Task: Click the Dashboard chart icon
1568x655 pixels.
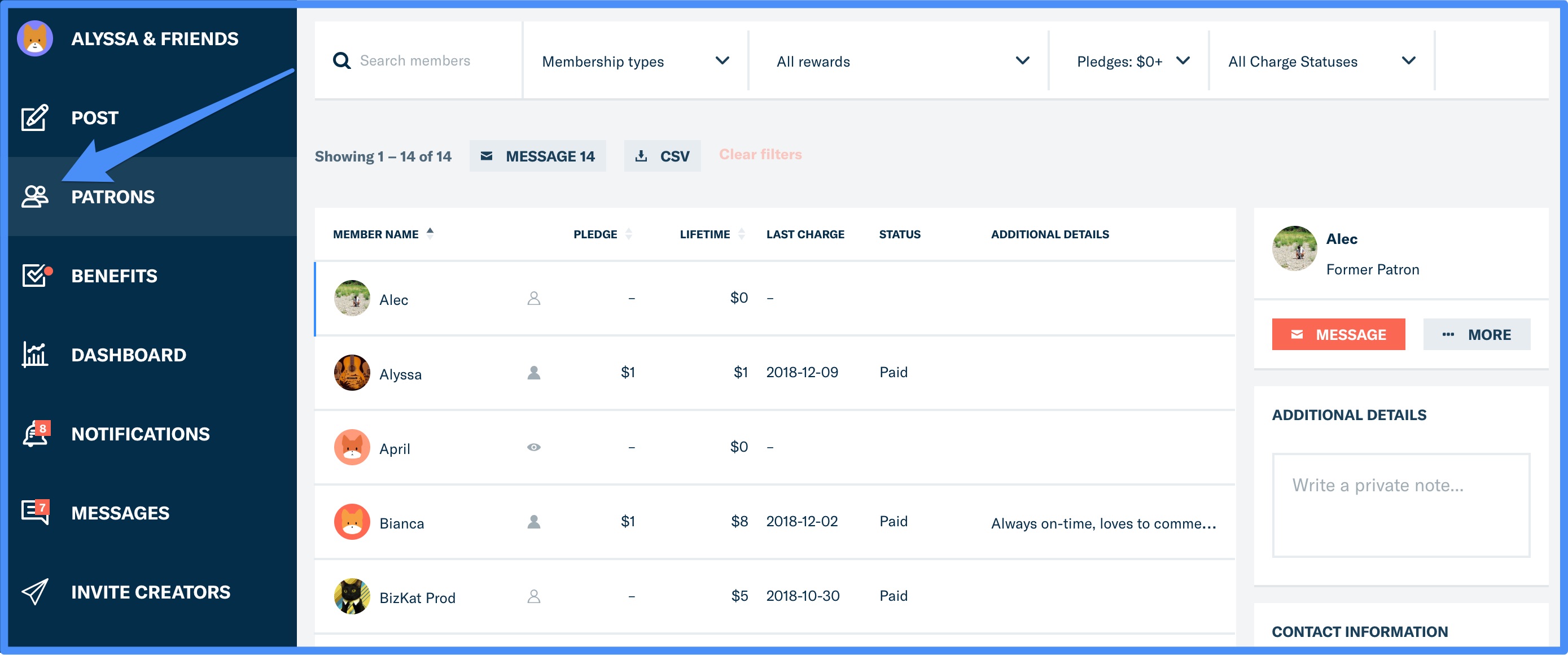Action: [x=34, y=354]
